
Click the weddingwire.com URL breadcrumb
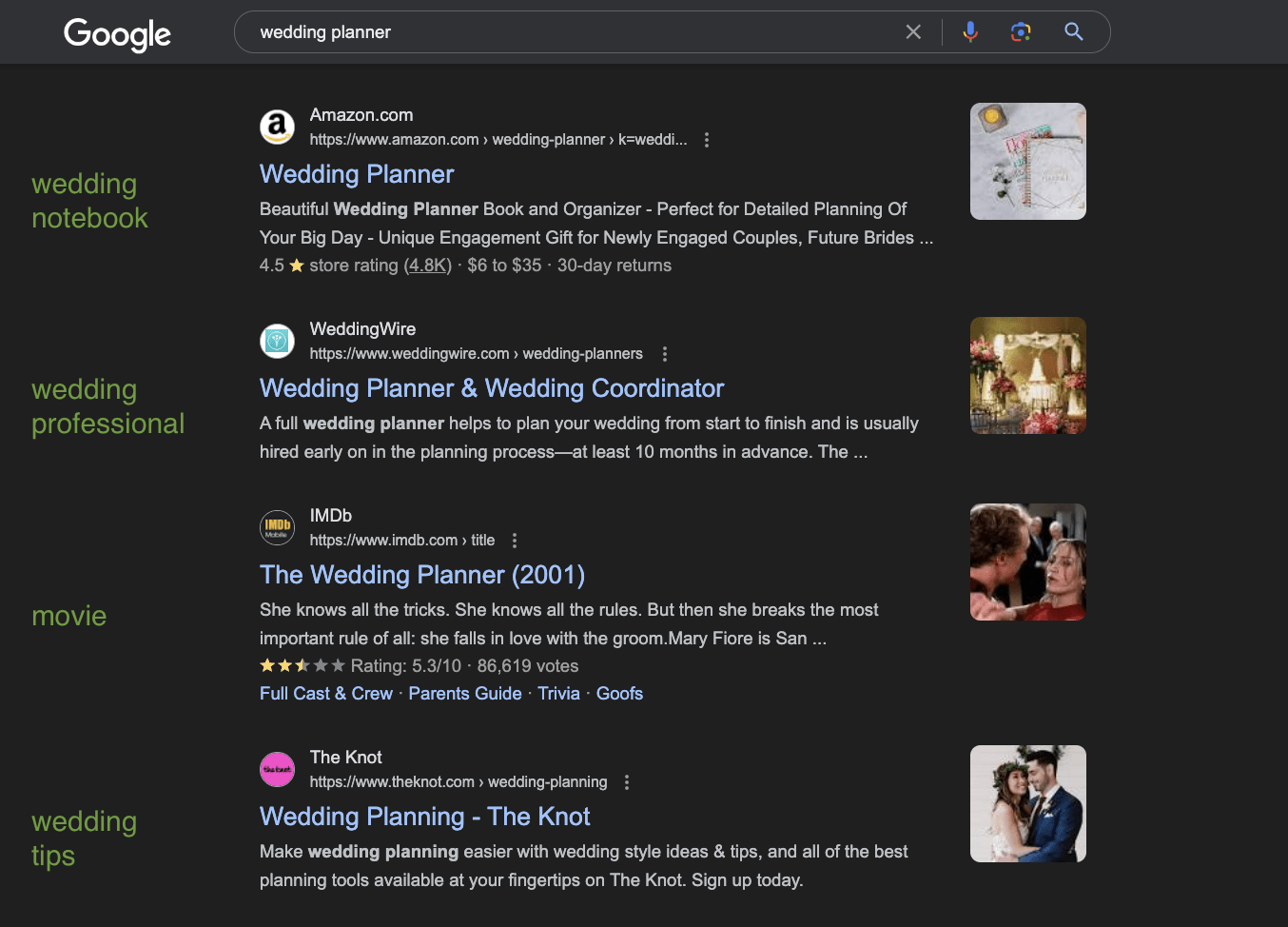coord(477,354)
